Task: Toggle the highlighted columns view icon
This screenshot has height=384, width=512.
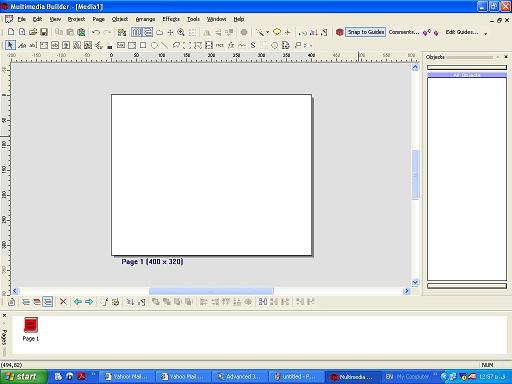Action: tap(136, 32)
